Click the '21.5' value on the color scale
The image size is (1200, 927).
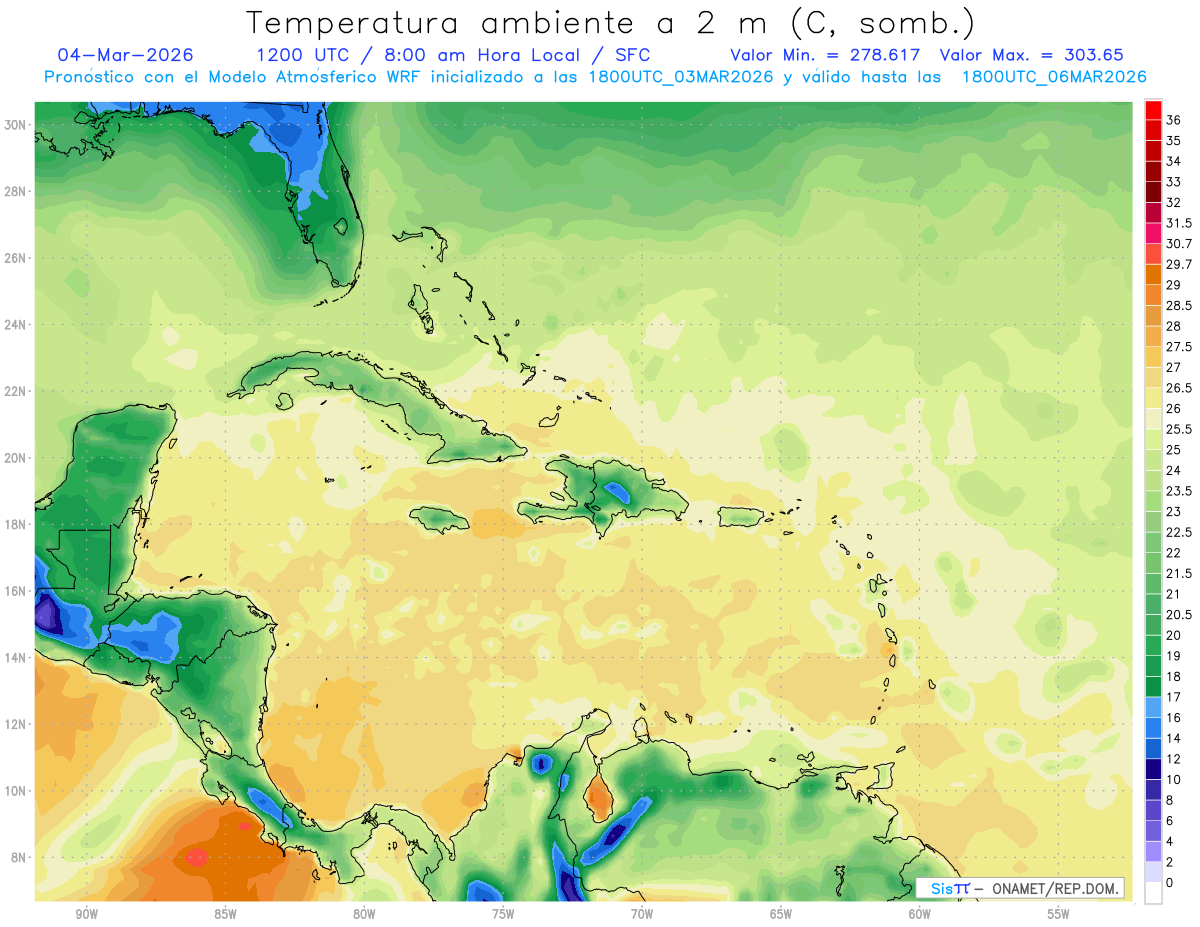(x=1179, y=573)
